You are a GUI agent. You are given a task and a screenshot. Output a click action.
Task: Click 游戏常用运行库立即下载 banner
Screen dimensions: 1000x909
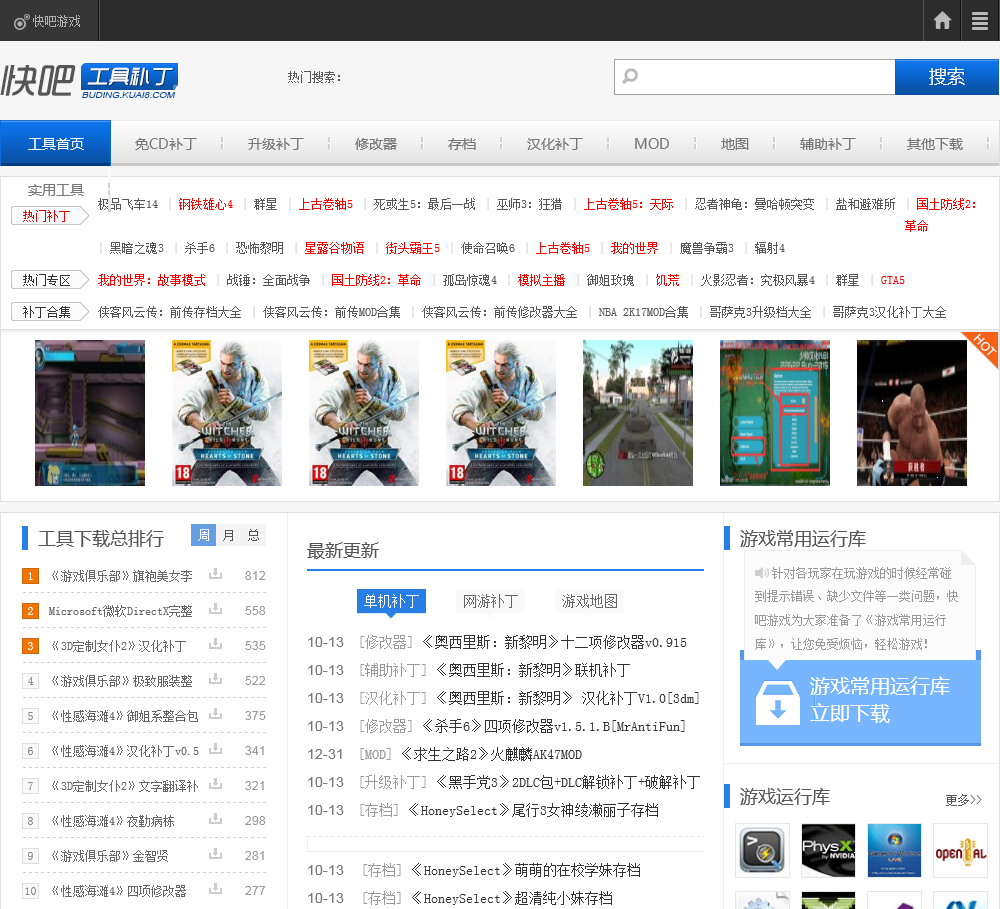click(x=860, y=700)
